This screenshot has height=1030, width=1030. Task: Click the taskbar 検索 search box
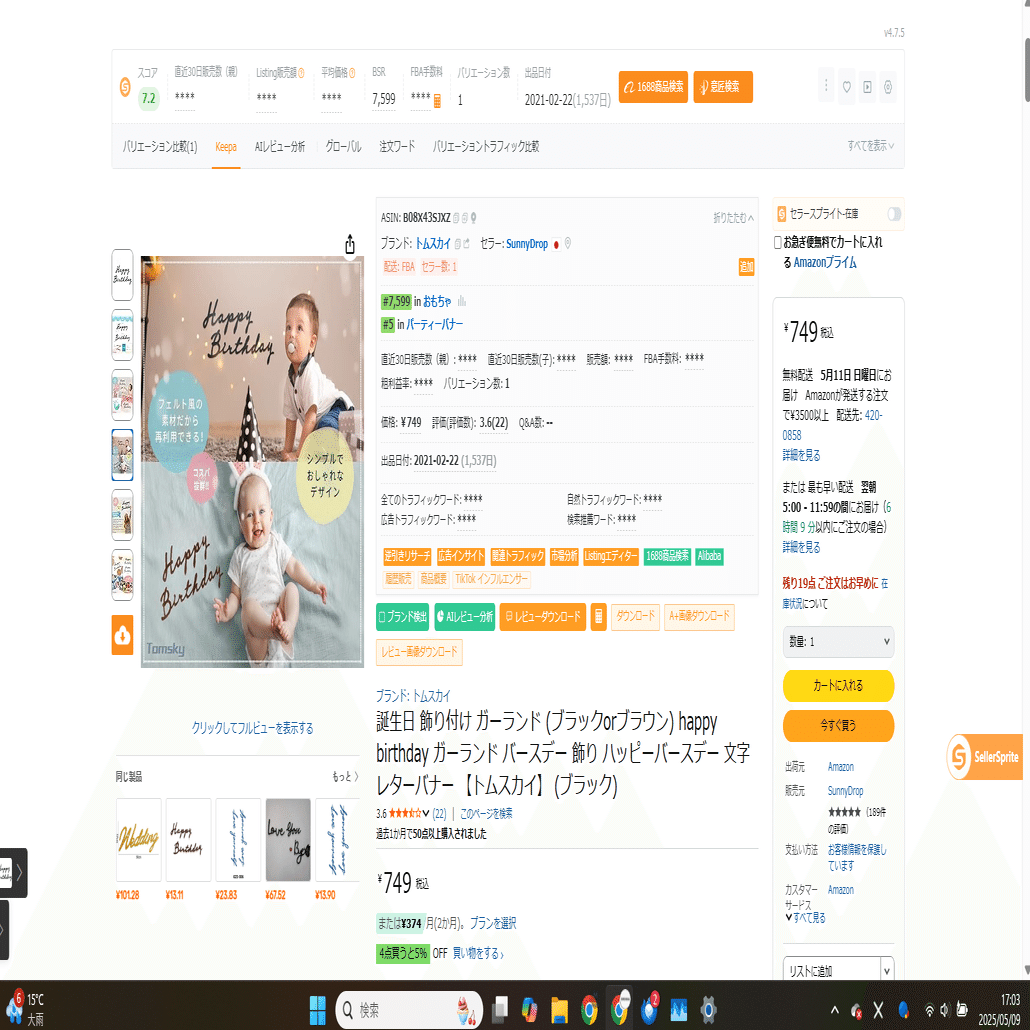click(409, 1010)
